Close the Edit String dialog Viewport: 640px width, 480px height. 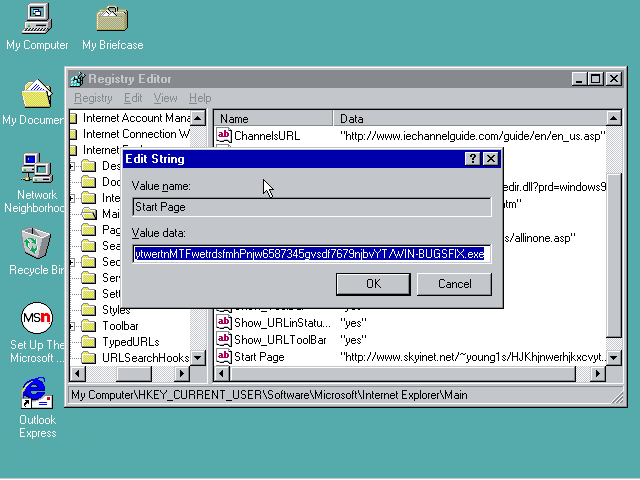point(491,158)
